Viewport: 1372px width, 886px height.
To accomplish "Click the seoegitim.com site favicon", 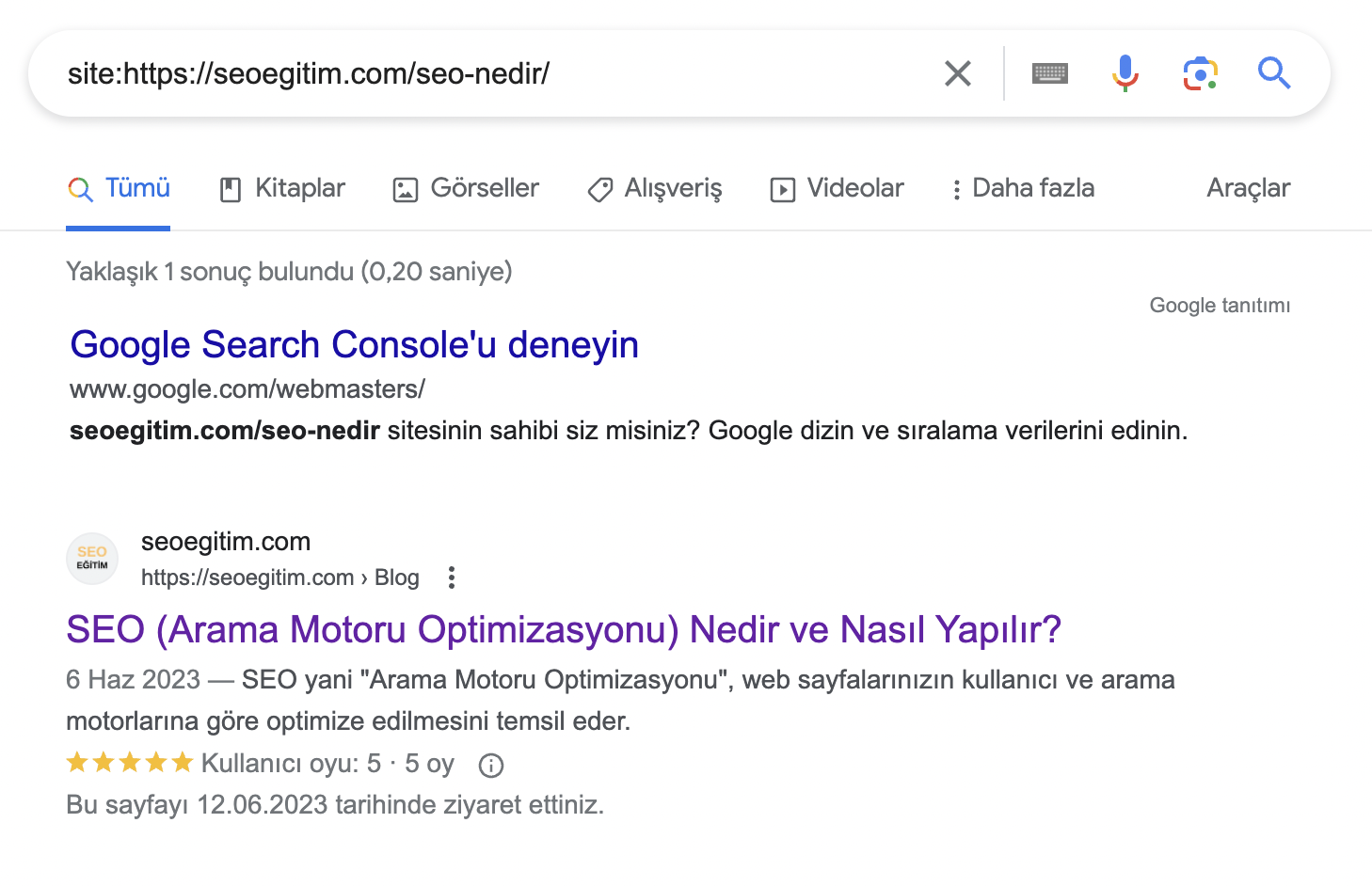I will point(91,558).
